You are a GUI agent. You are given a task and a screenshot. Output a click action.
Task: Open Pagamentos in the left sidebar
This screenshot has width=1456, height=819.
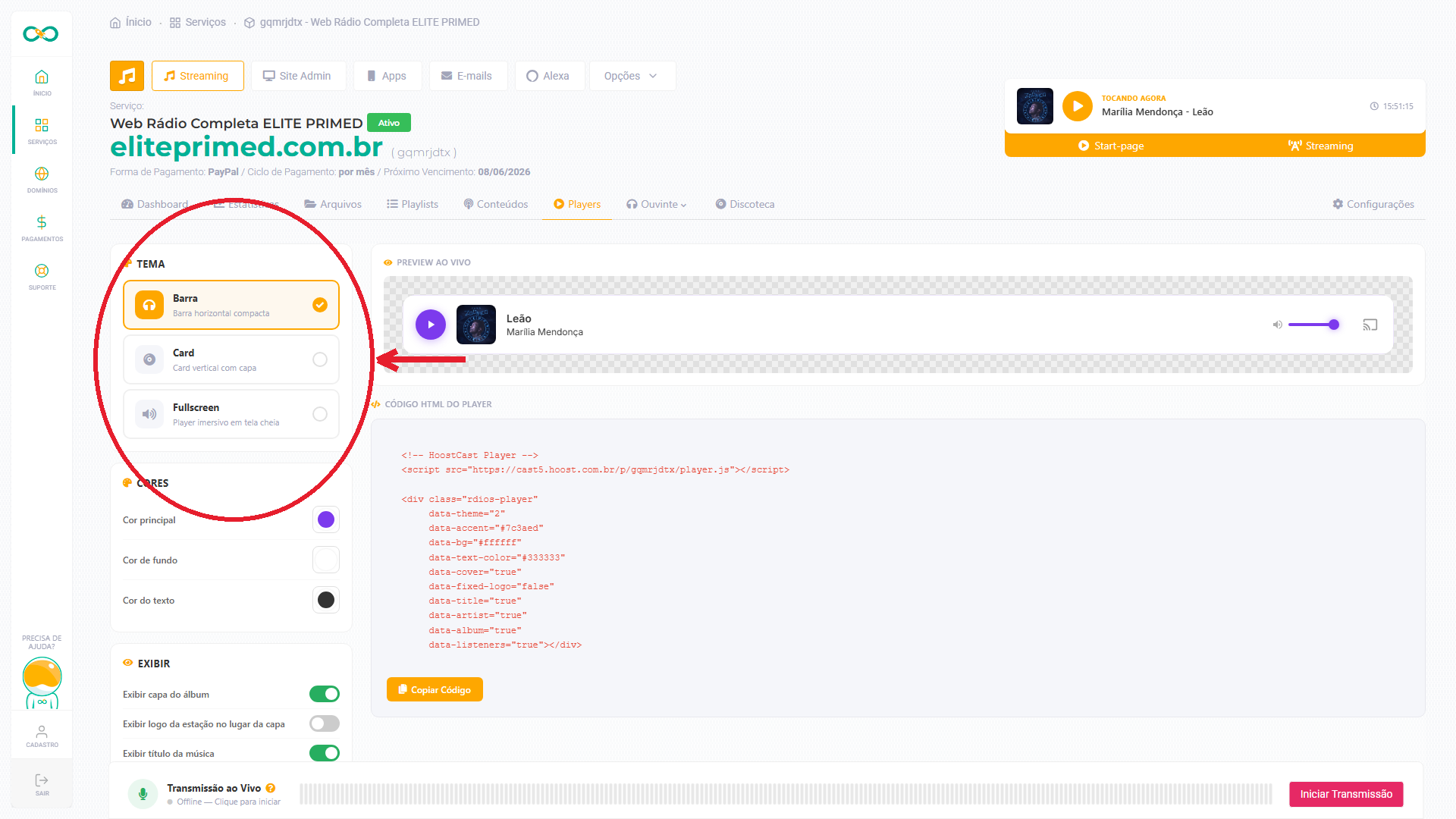click(x=42, y=227)
